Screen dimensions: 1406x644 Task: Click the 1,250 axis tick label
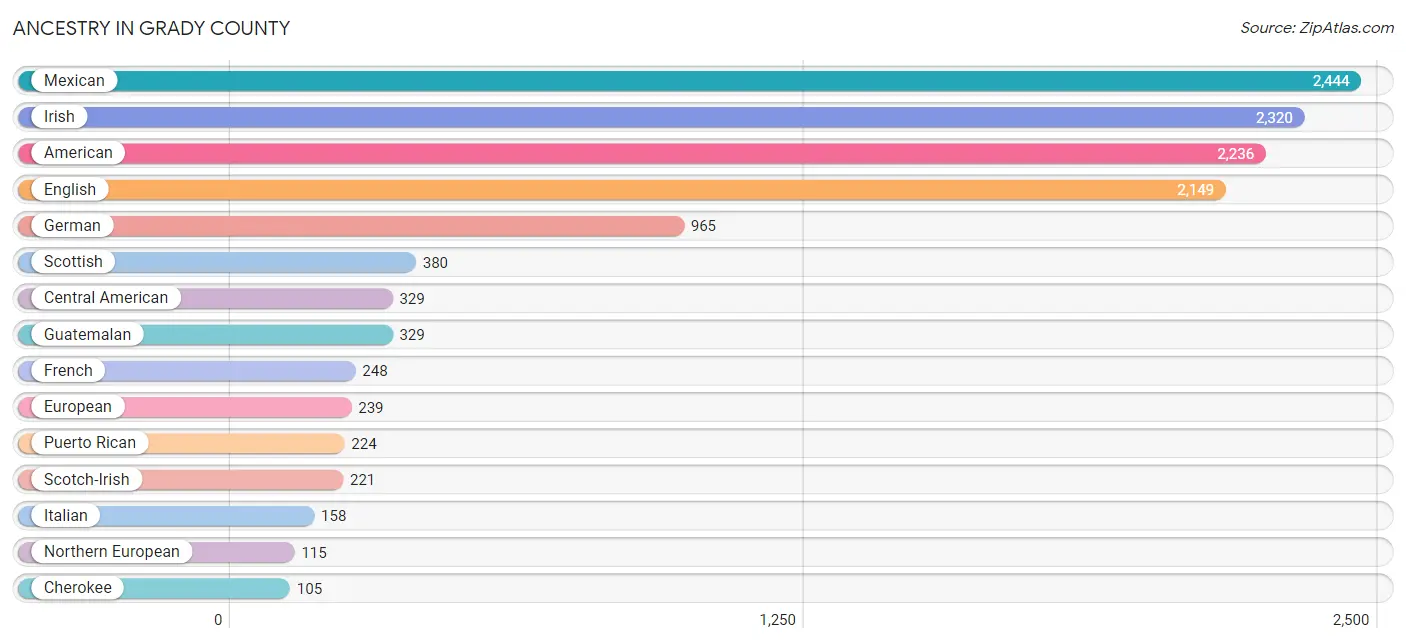pyautogui.click(x=777, y=620)
